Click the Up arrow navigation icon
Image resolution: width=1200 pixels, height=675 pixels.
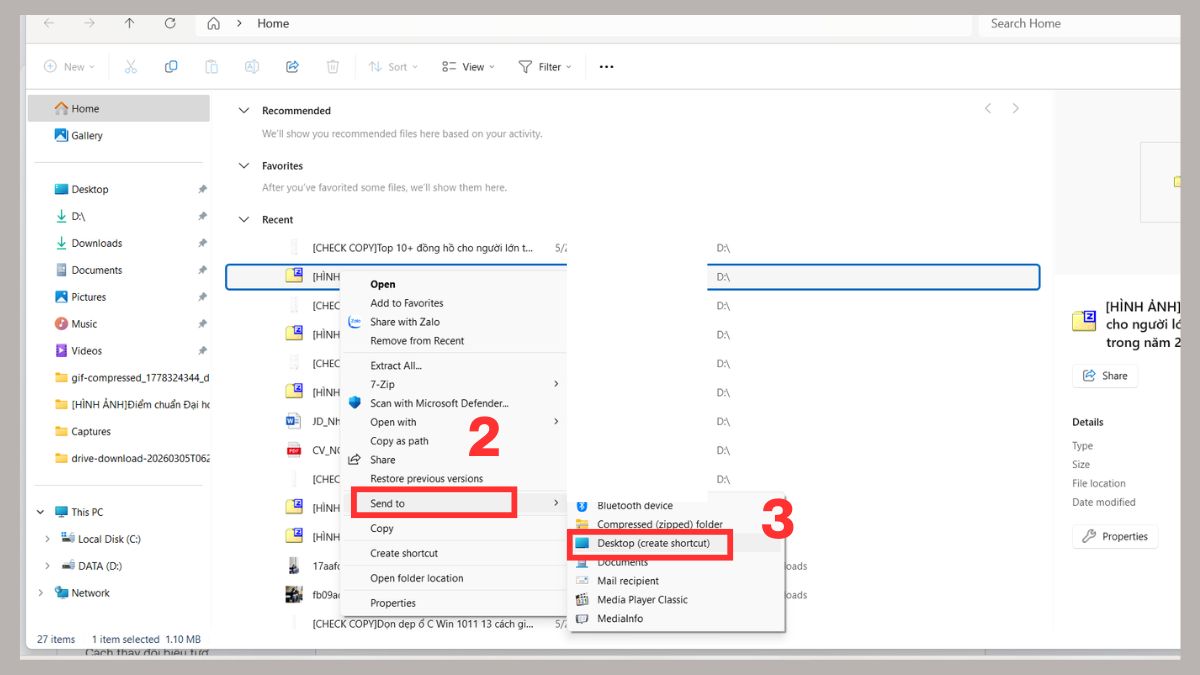(129, 23)
